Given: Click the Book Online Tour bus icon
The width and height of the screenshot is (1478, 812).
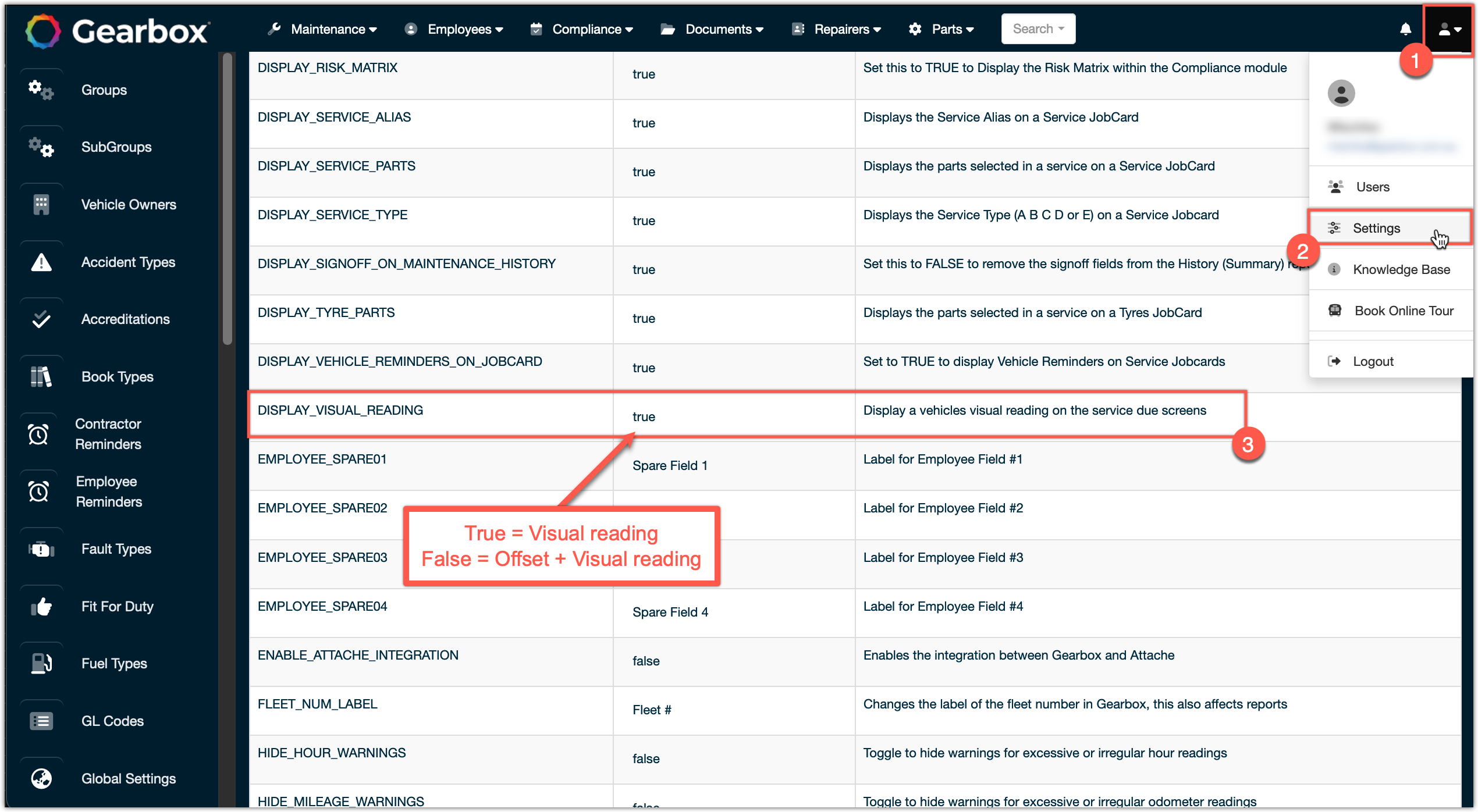Looking at the screenshot, I should [1335, 311].
